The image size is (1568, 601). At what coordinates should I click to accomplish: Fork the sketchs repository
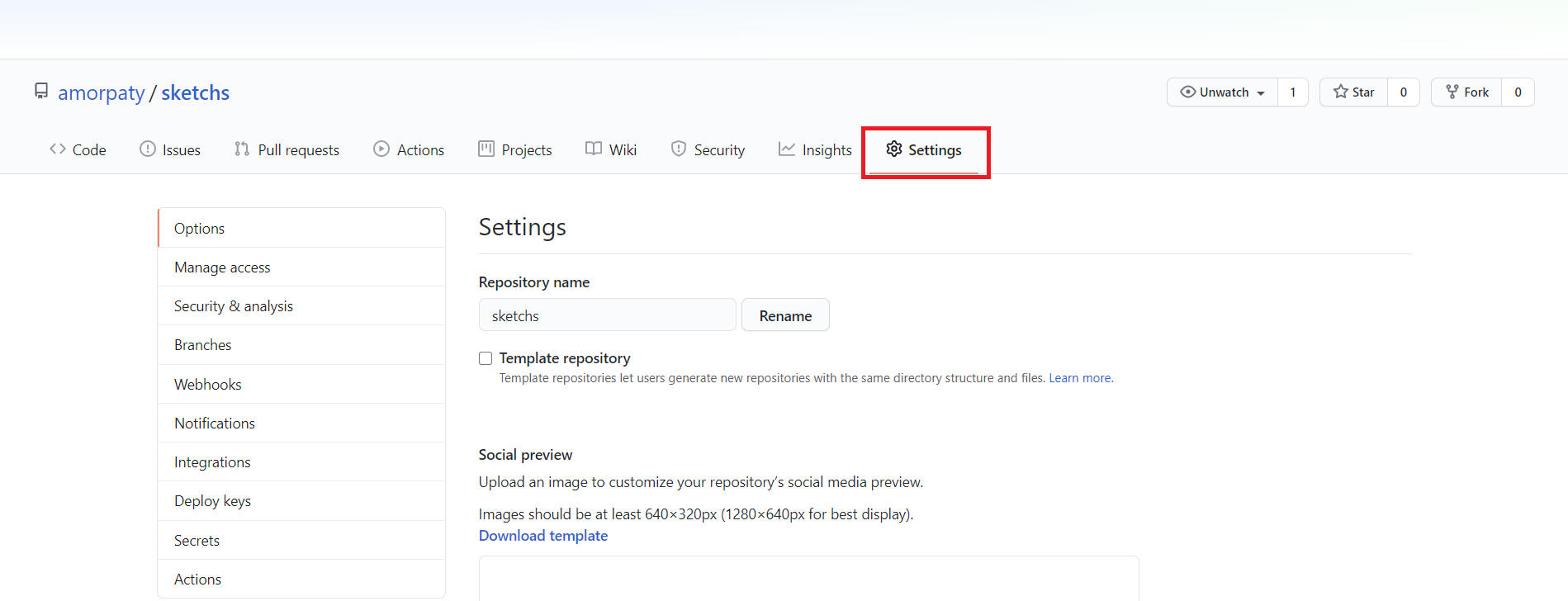[1466, 92]
